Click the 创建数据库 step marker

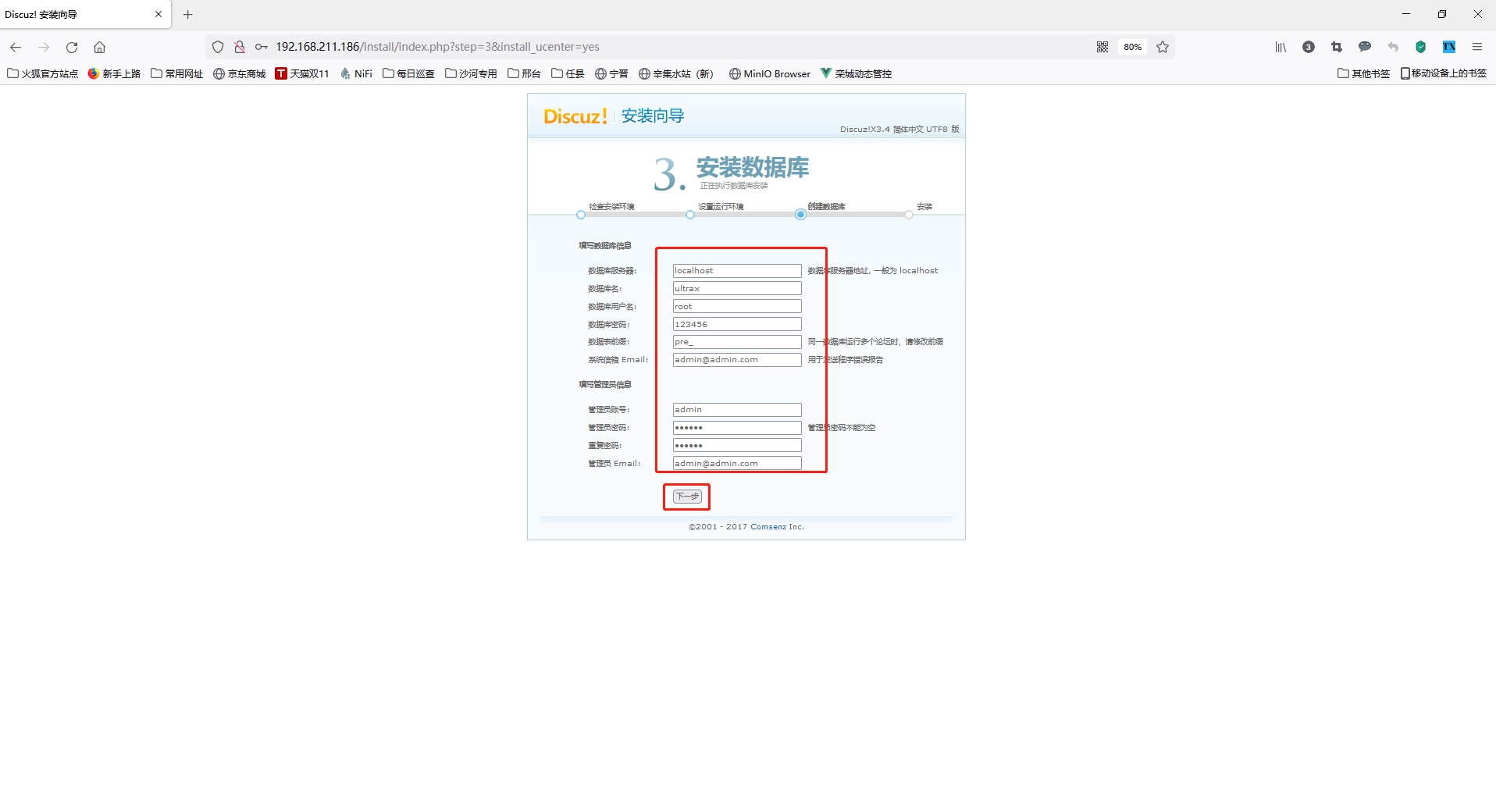pyautogui.click(x=800, y=215)
